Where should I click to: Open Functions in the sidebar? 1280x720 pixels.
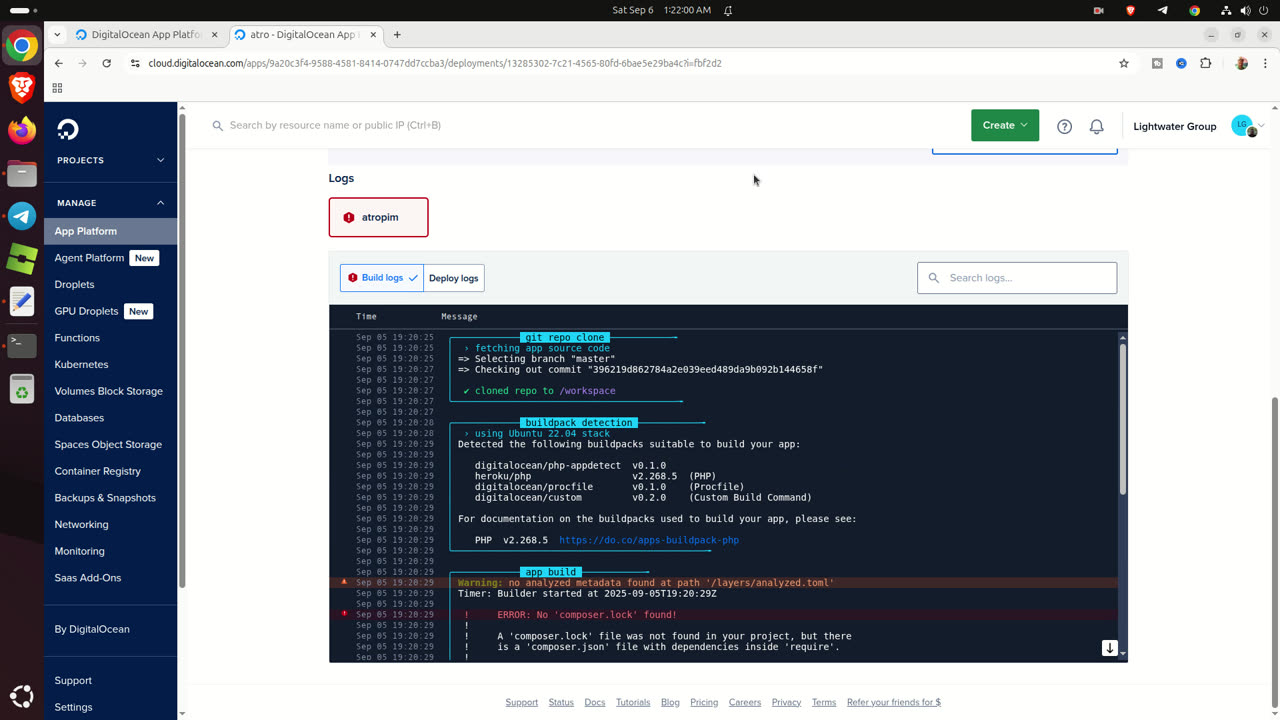(x=77, y=338)
